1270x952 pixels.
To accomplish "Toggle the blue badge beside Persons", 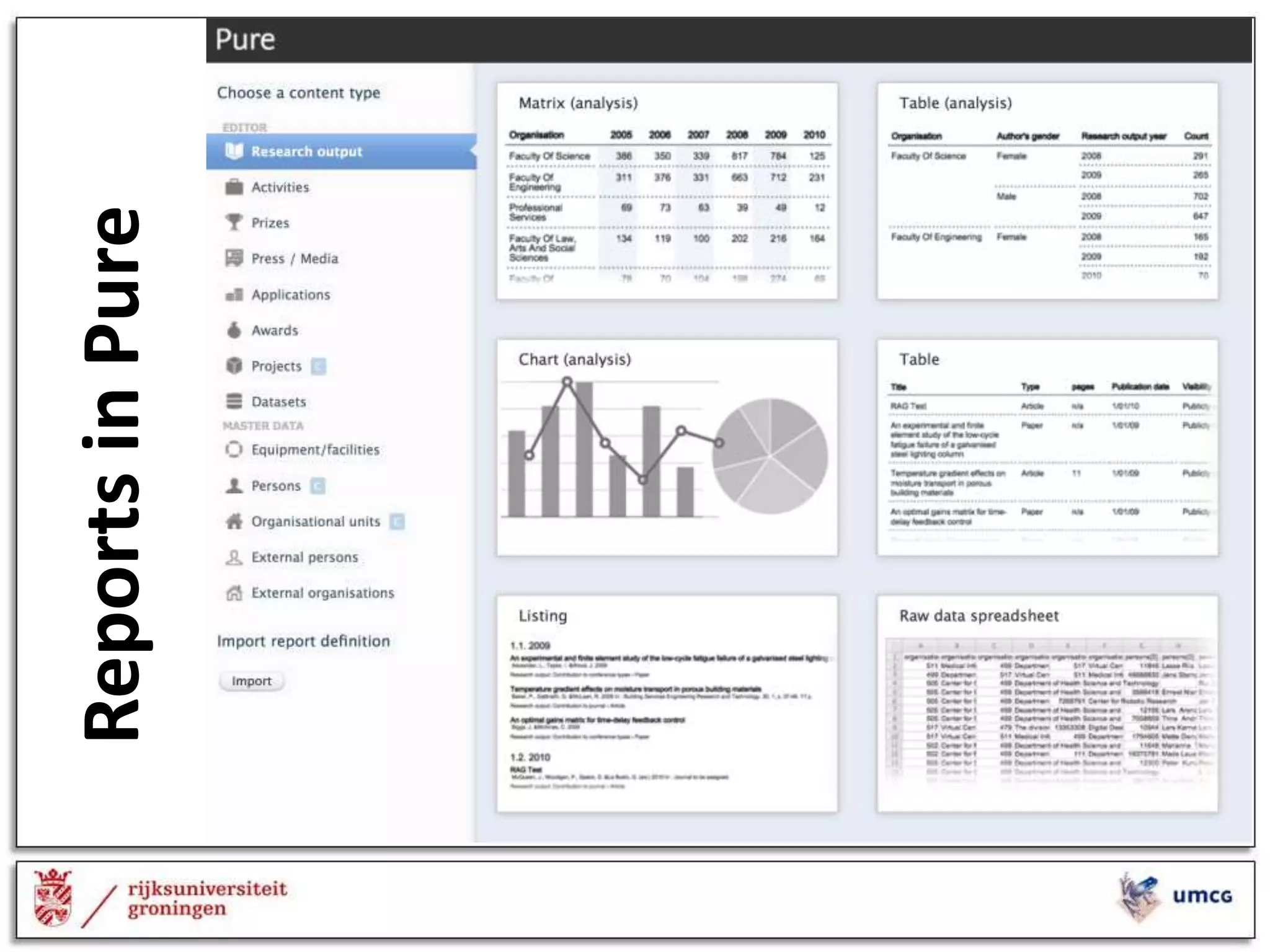I will click(x=317, y=486).
